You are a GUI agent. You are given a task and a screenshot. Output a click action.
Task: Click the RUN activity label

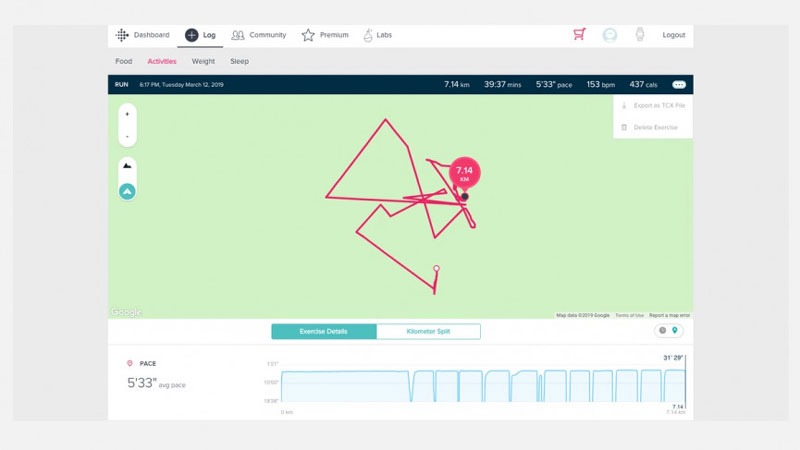(x=121, y=85)
